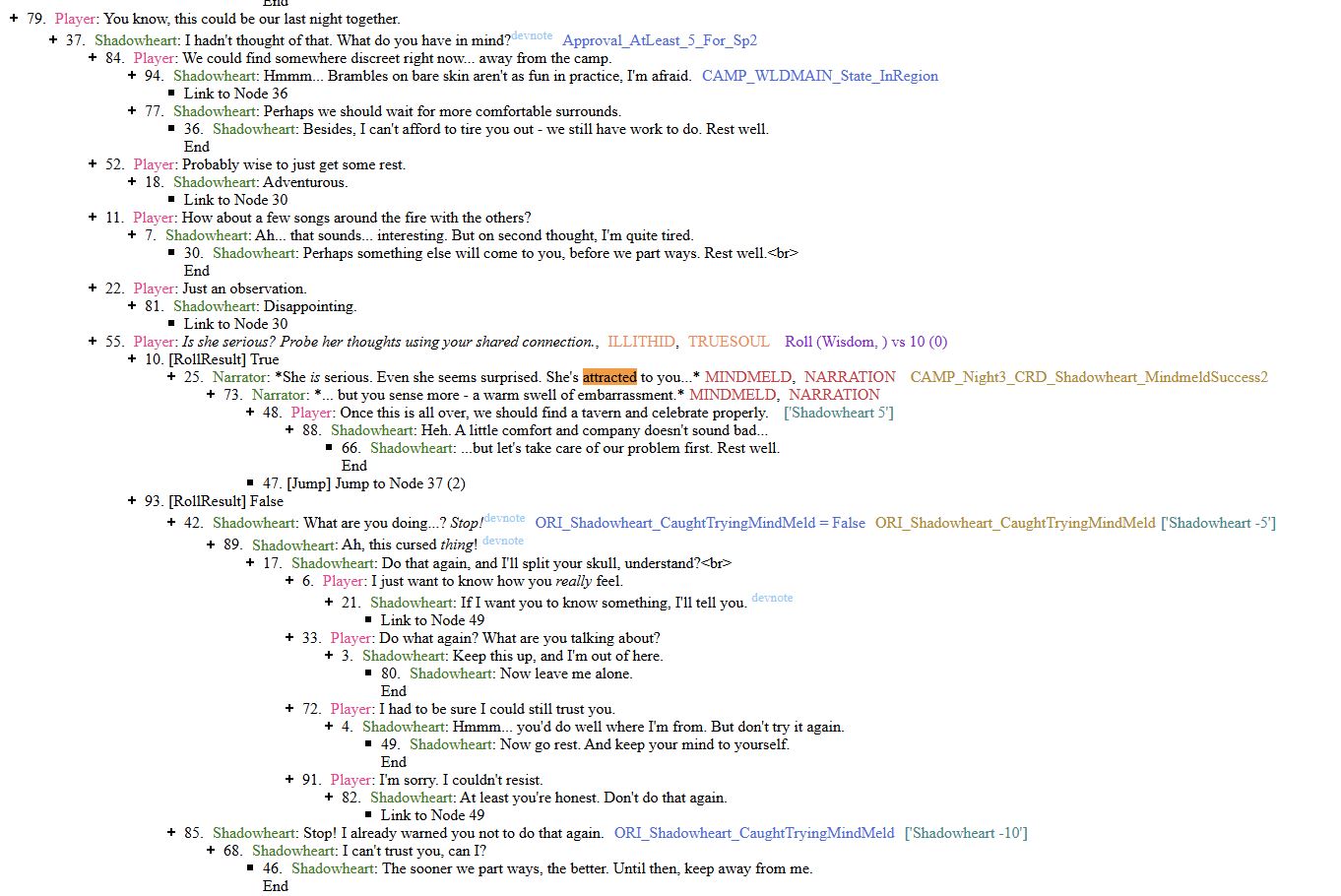Toggle the plus marker beside node 85
The height and width of the screenshot is (896, 1341).
pyautogui.click(x=171, y=833)
